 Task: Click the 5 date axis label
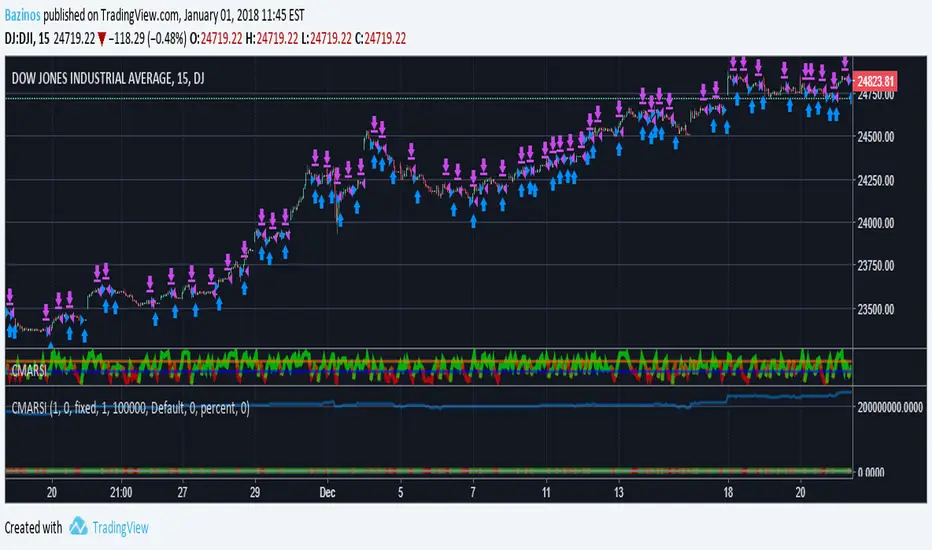click(401, 492)
